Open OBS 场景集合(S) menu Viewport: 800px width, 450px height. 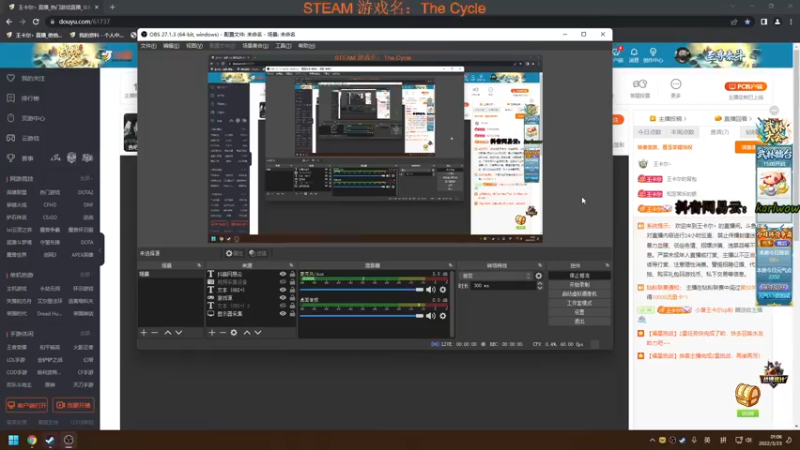pyautogui.click(x=255, y=46)
